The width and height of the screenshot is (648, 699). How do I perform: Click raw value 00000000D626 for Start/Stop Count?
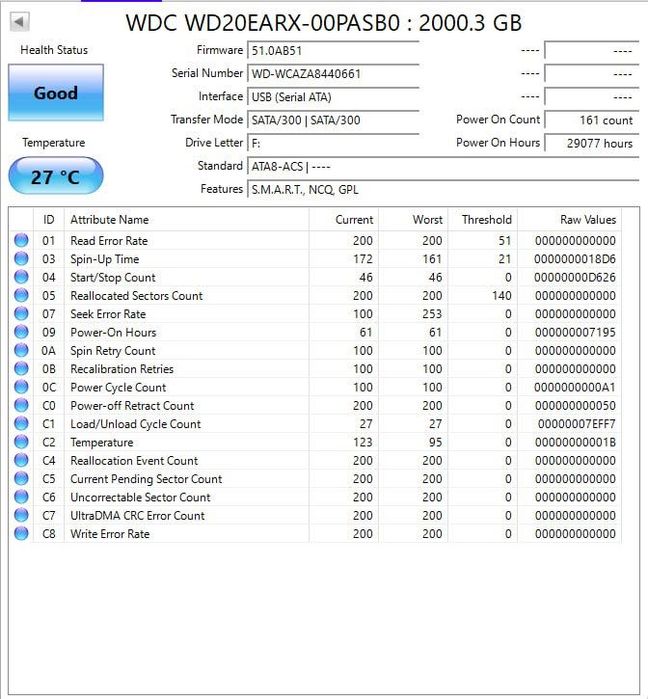pyautogui.click(x=575, y=277)
